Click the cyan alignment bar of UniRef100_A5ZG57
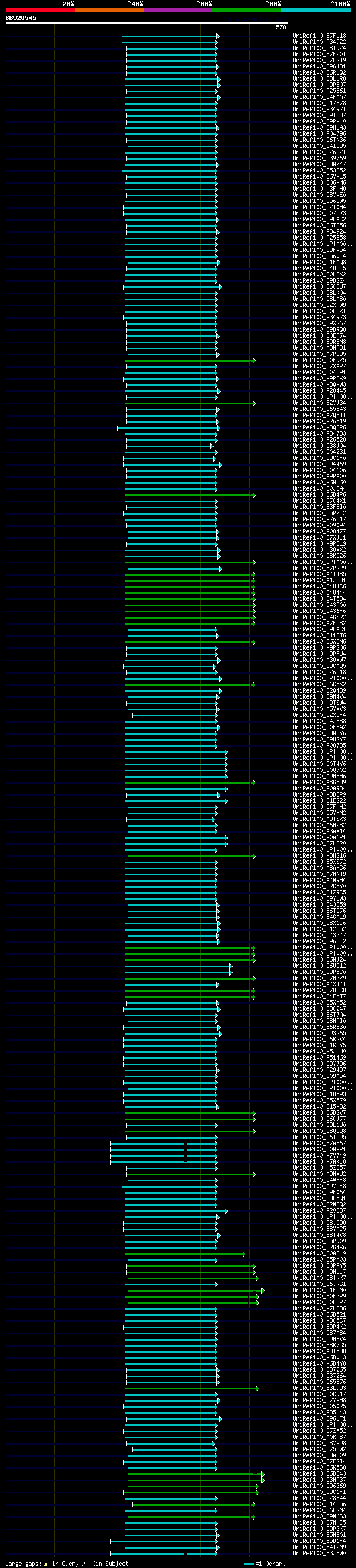 coord(172,1168)
